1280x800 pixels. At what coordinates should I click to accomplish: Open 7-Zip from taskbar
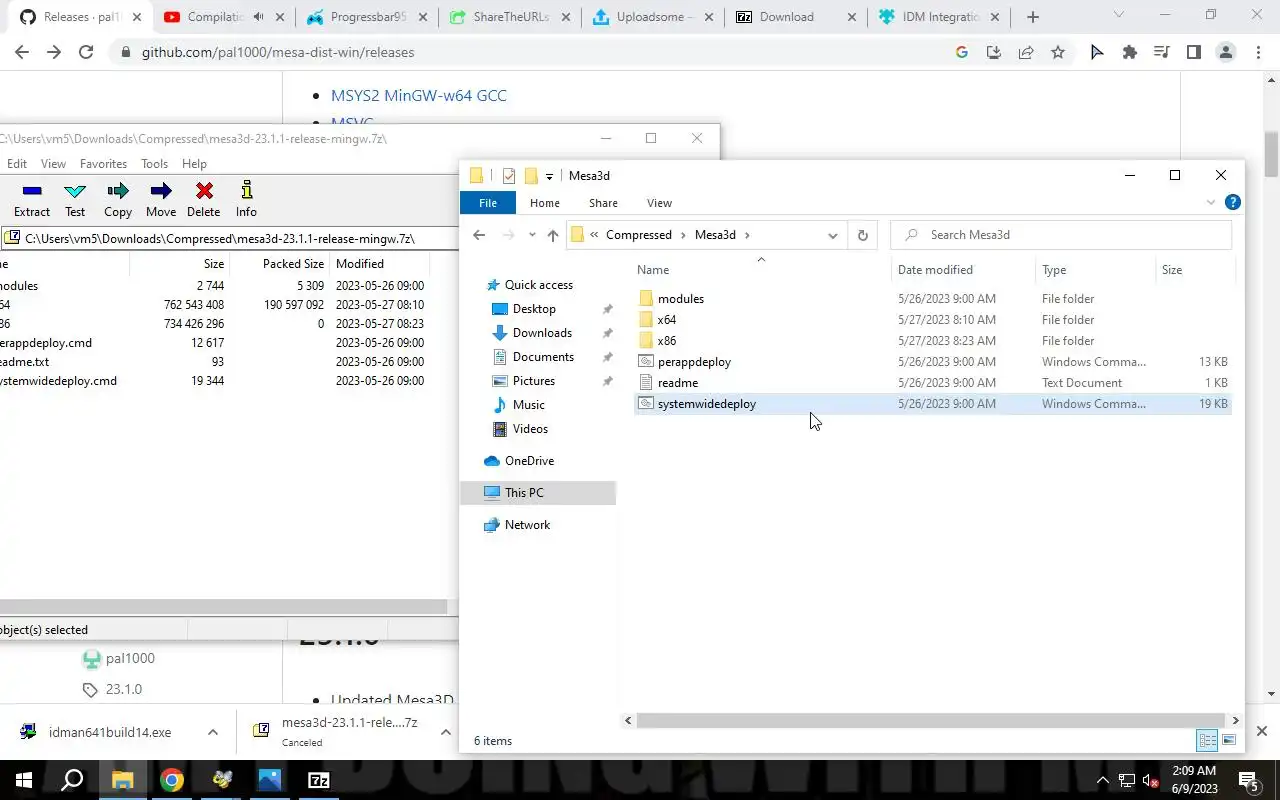click(x=319, y=780)
